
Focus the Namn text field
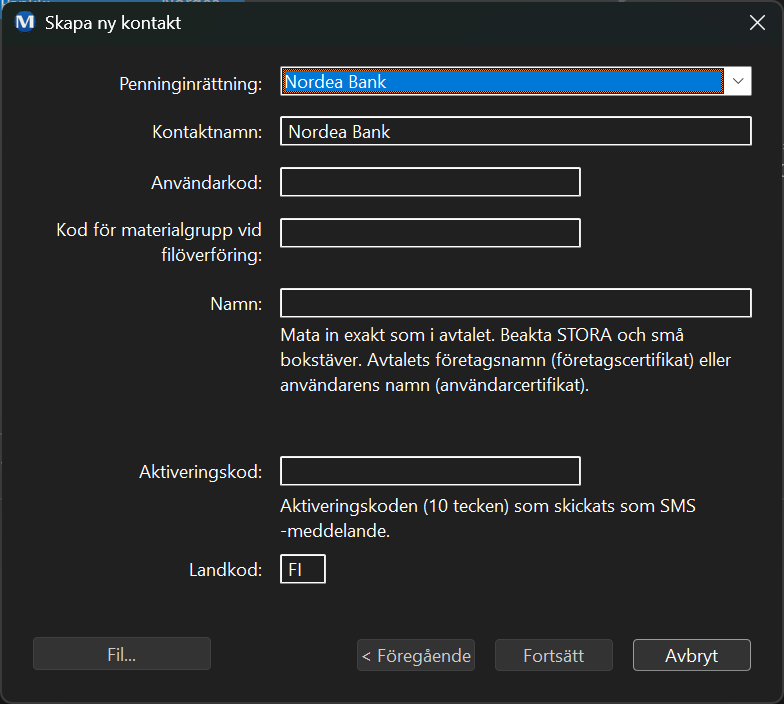pyautogui.click(x=516, y=303)
